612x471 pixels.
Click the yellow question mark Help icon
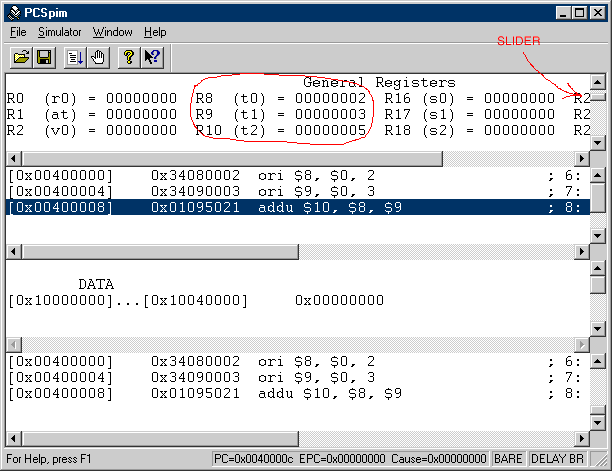pos(129,58)
